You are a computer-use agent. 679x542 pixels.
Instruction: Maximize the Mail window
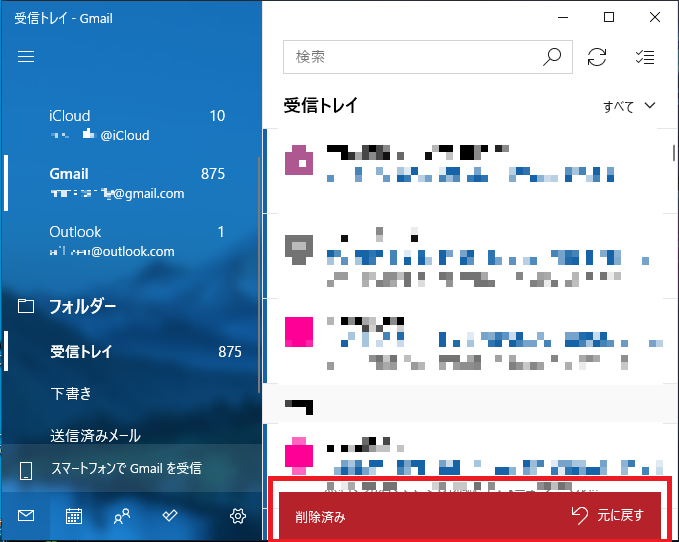[609, 17]
